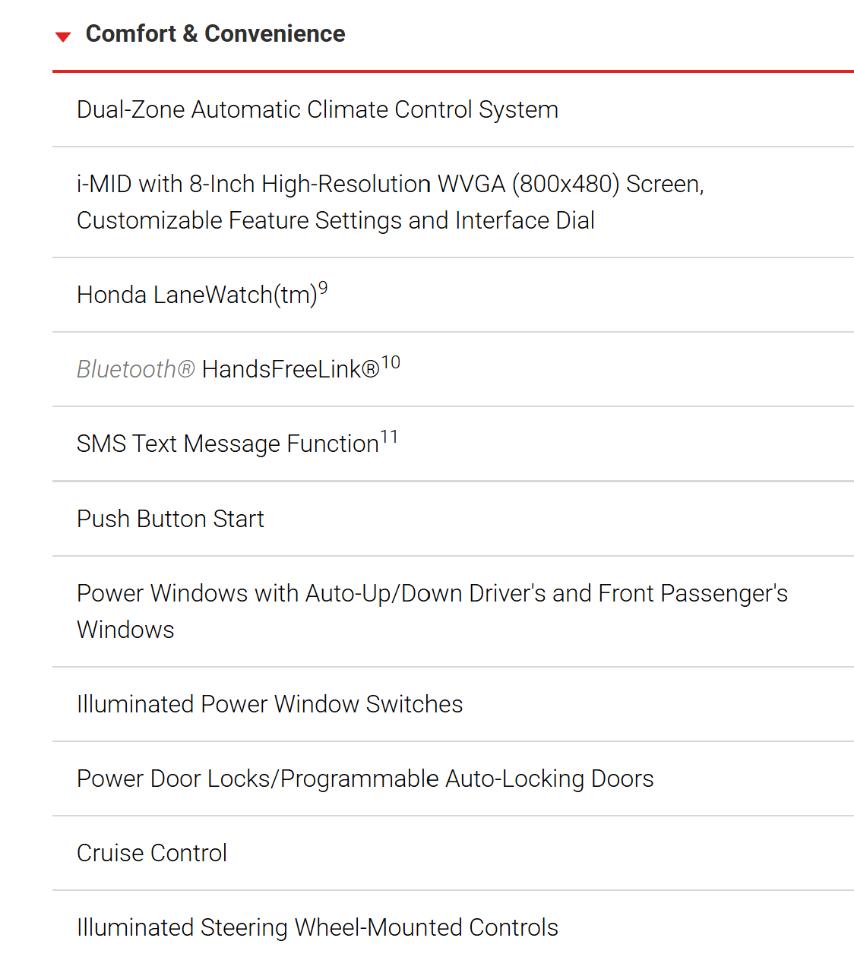Open footnote 11 after SMS Text Message

click(389, 437)
